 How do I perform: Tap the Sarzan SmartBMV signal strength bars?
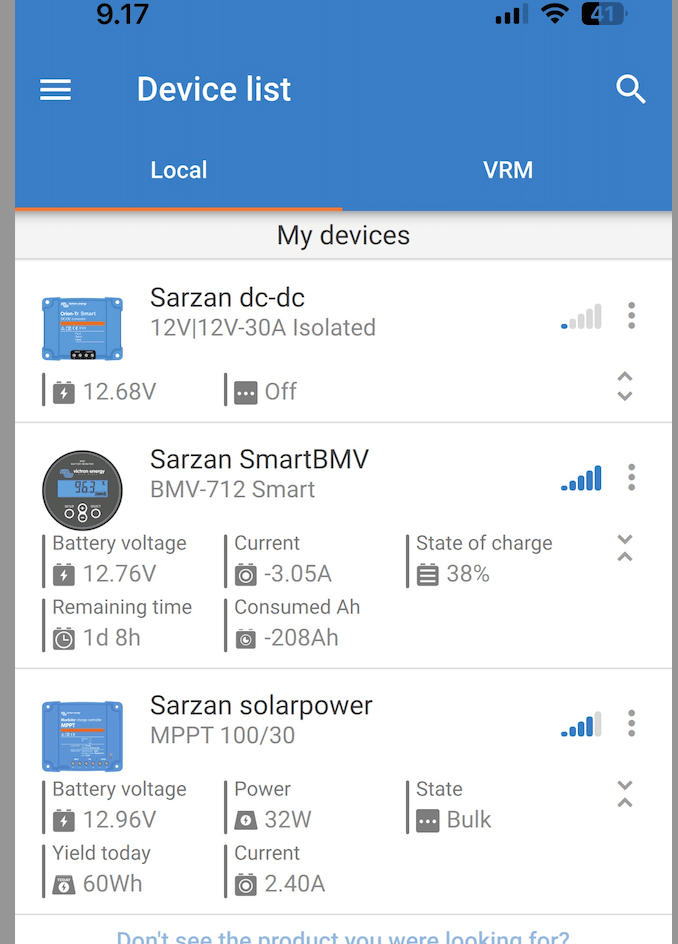coord(581,479)
